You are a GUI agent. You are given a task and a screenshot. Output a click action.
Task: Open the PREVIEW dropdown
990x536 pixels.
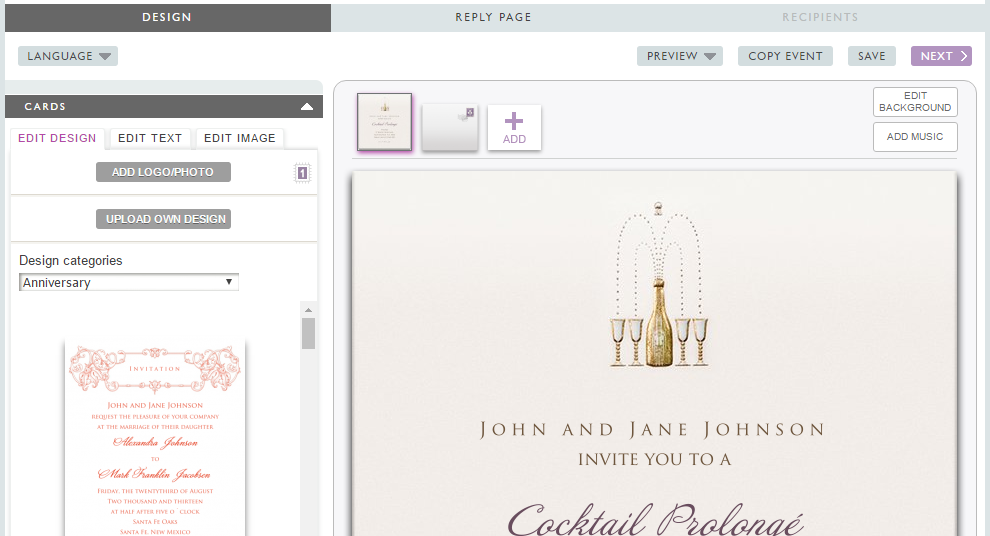click(680, 56)
